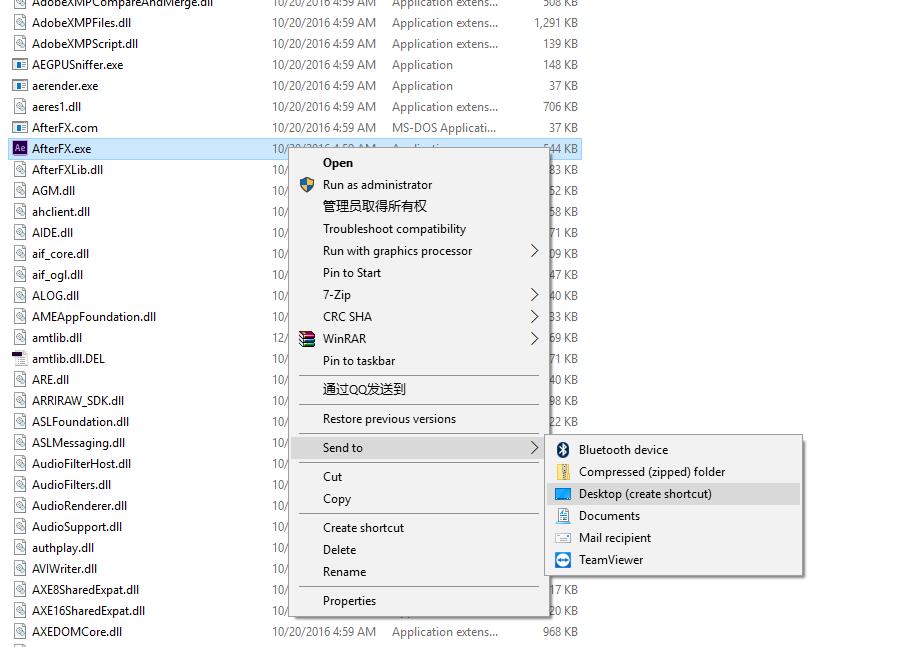
Task: Click the AfterFX.exe Ae application icon
Action: coord(20,148)
